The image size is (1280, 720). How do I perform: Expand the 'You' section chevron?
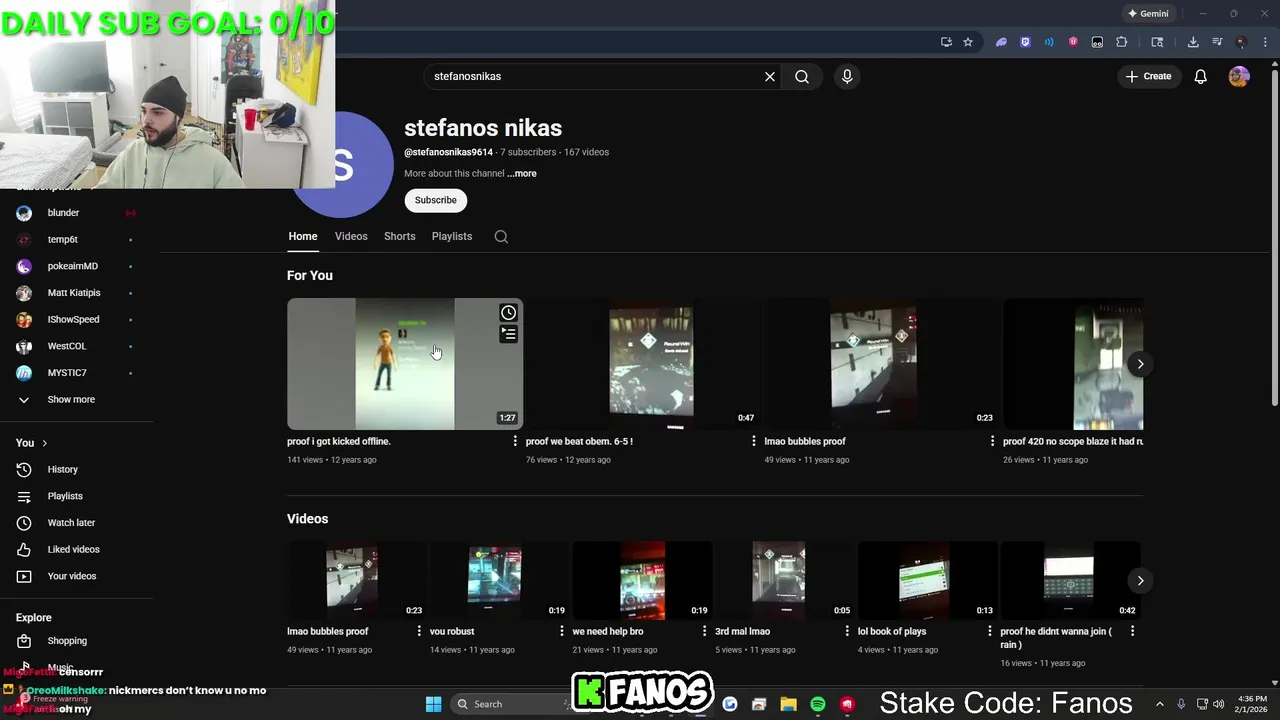point(44,443)
